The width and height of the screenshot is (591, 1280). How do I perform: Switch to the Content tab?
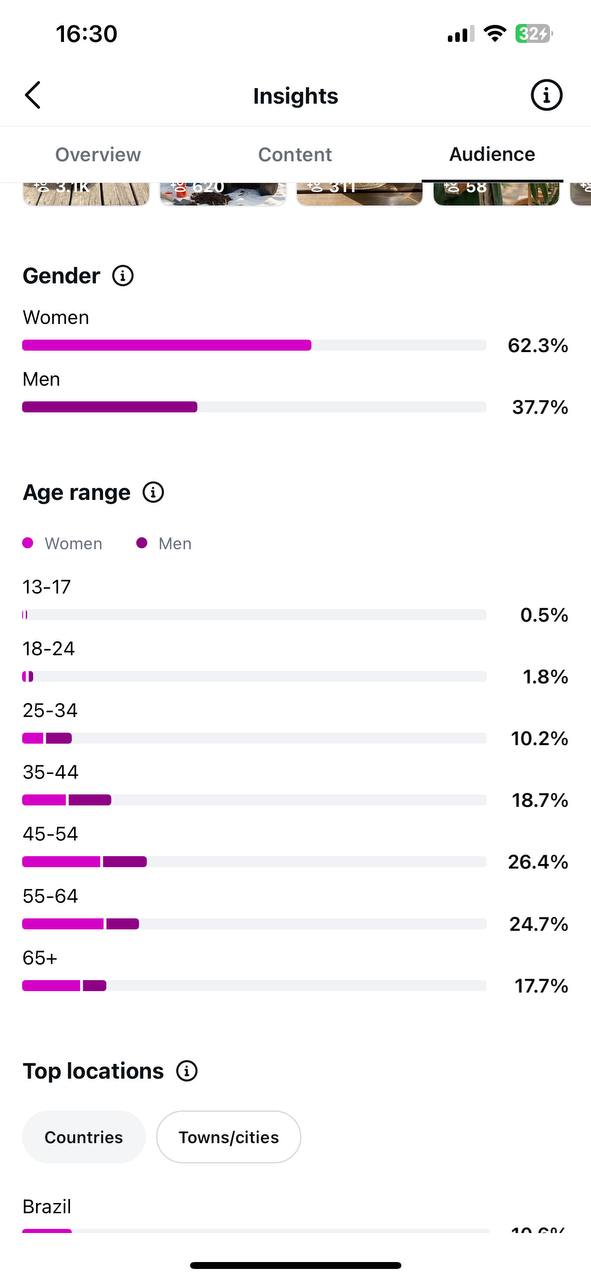[295, 155]
